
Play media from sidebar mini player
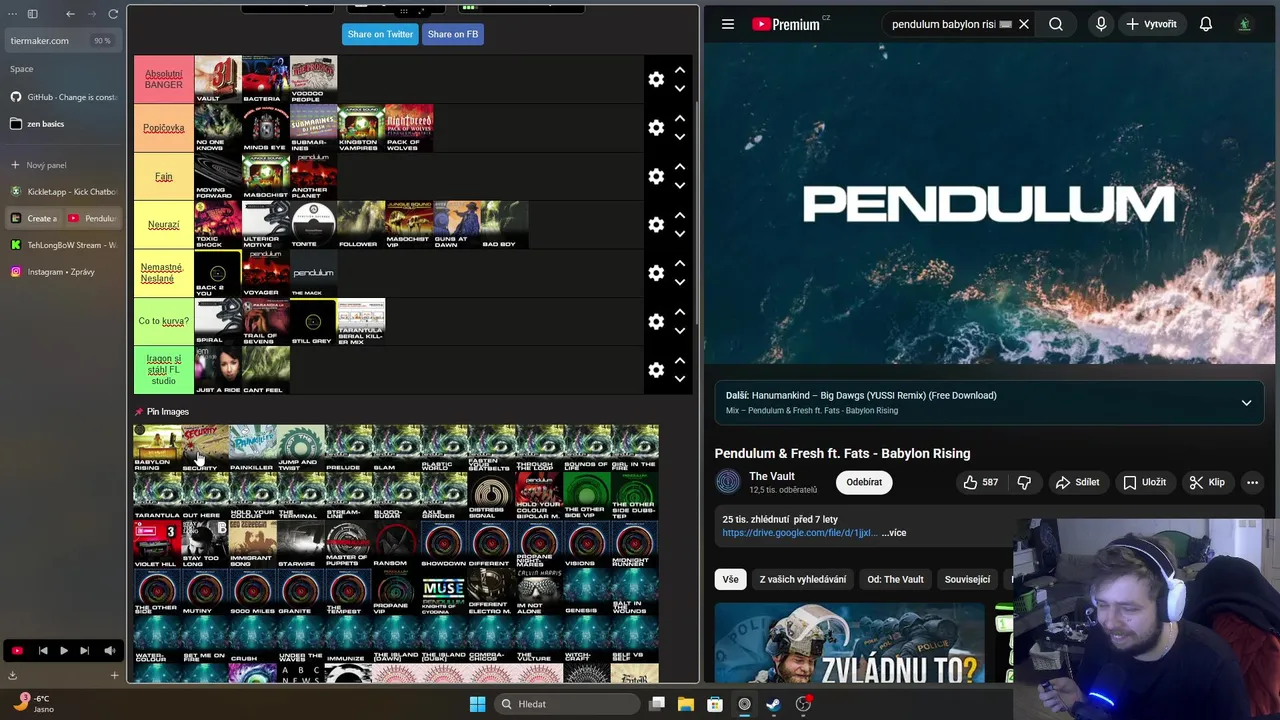[63, 651]
